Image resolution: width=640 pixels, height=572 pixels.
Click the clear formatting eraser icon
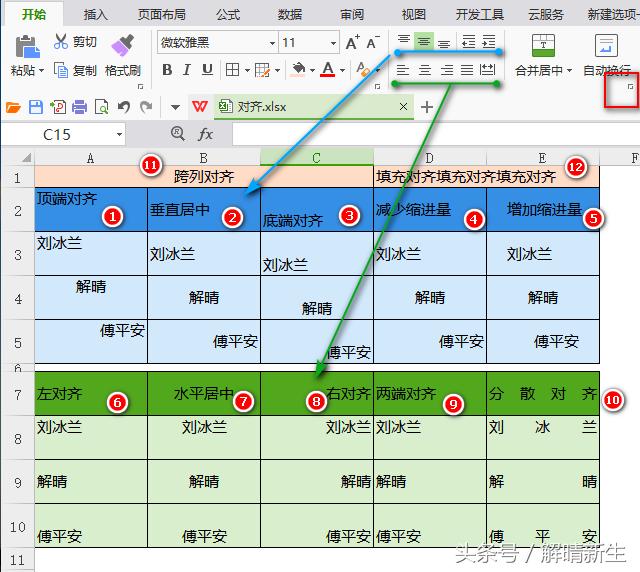click(x=363, y=69)
